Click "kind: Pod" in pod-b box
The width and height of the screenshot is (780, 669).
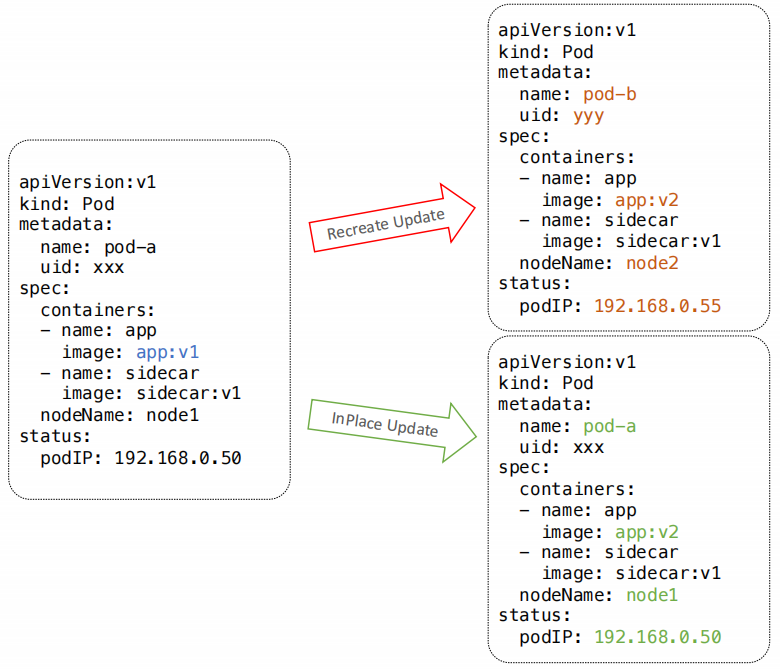pyautogui.click(x=546, y=52)
